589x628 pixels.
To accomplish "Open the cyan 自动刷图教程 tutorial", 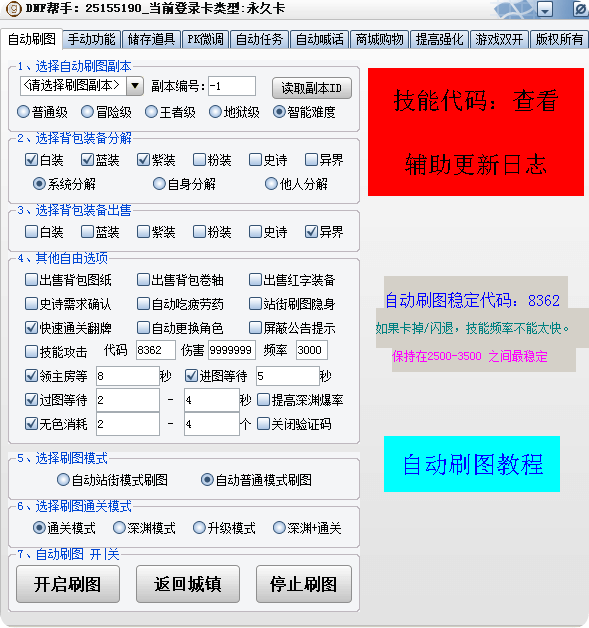I will click(472, 464).
